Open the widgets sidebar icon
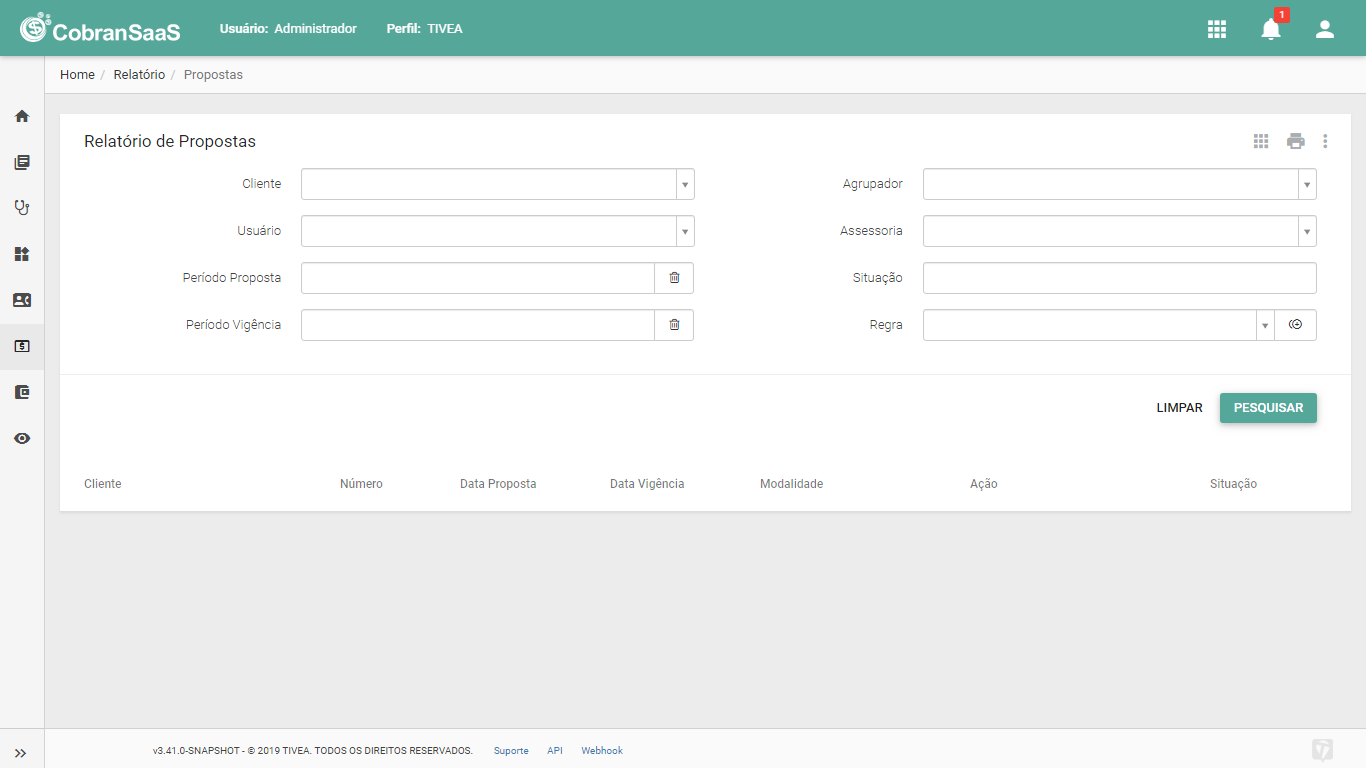The height and width of the screenshot is (768, 1366). (x=22, y=254)
